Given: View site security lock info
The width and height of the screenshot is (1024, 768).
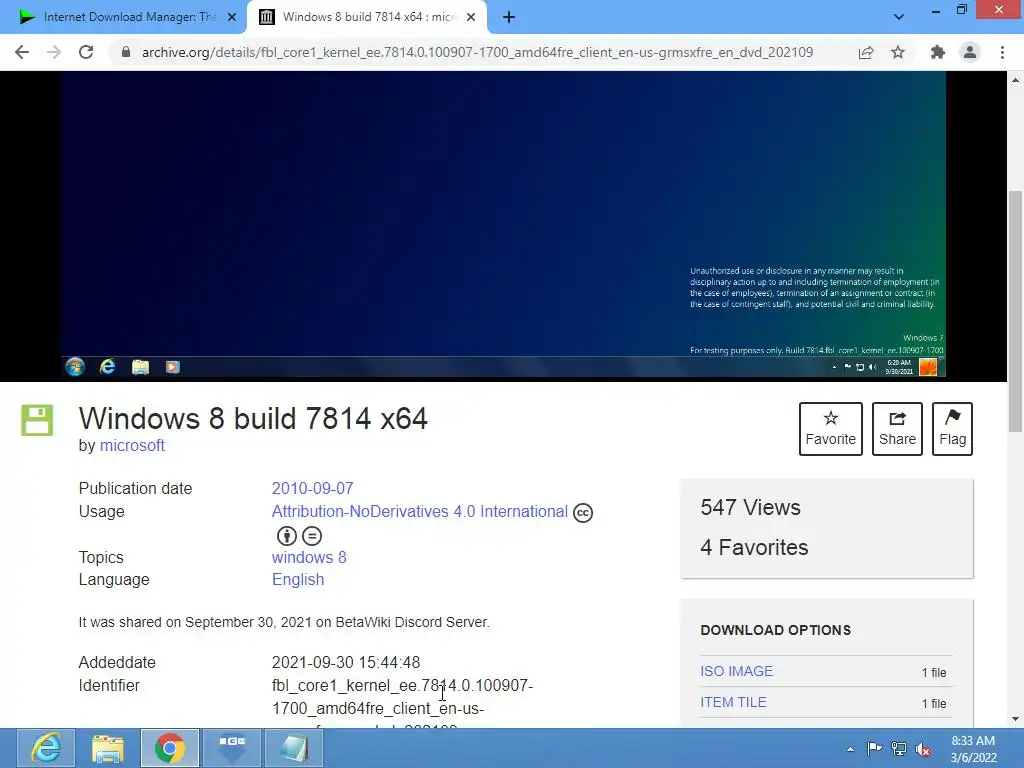Looking at the screenshot, I should click(x=126, y=52).
